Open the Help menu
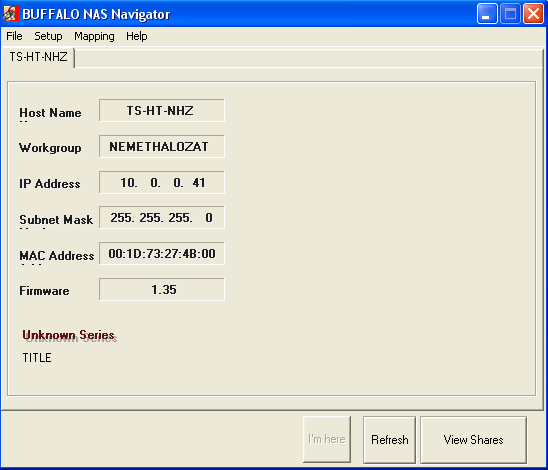Screen dimensions: 548x470 137,36
